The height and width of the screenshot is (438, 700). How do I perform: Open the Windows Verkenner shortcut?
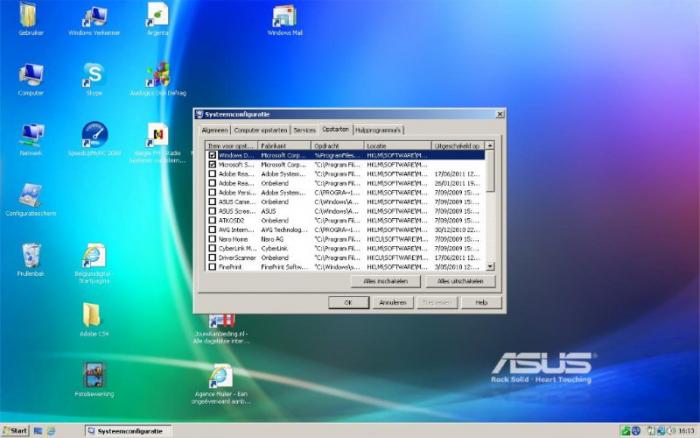click(94, 17)
